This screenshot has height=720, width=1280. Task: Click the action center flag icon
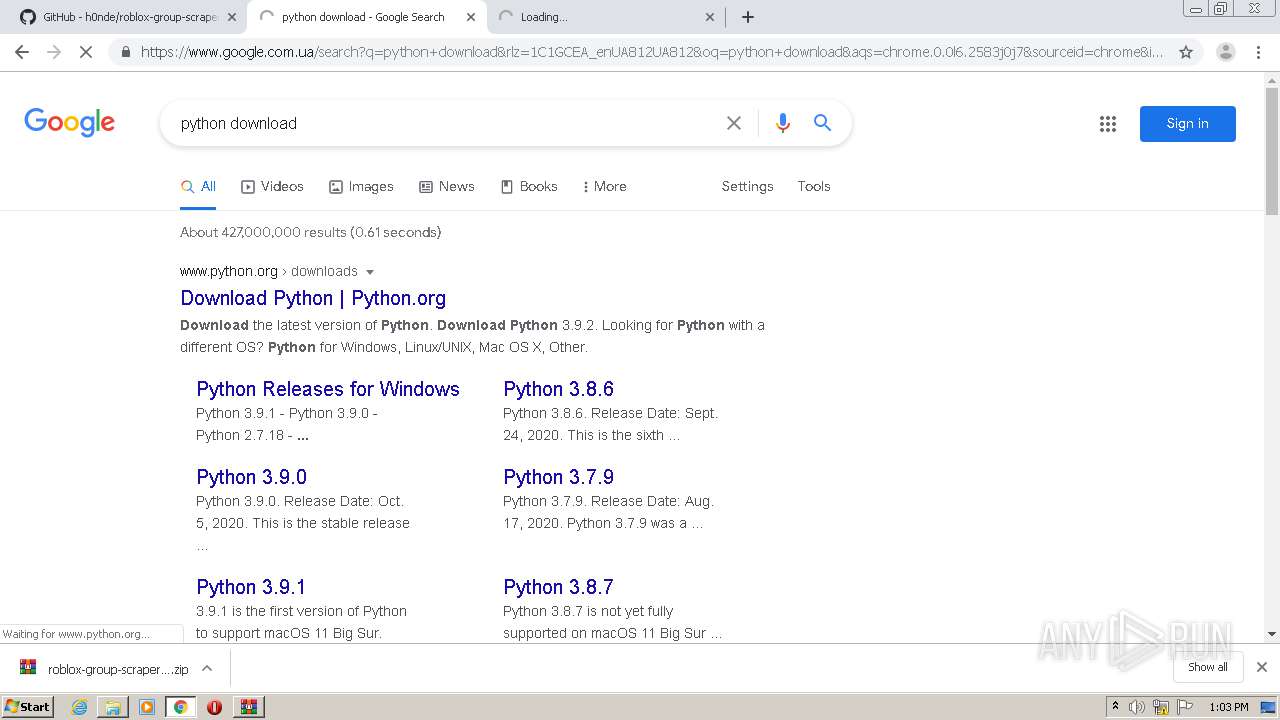tap(1184, 707)
